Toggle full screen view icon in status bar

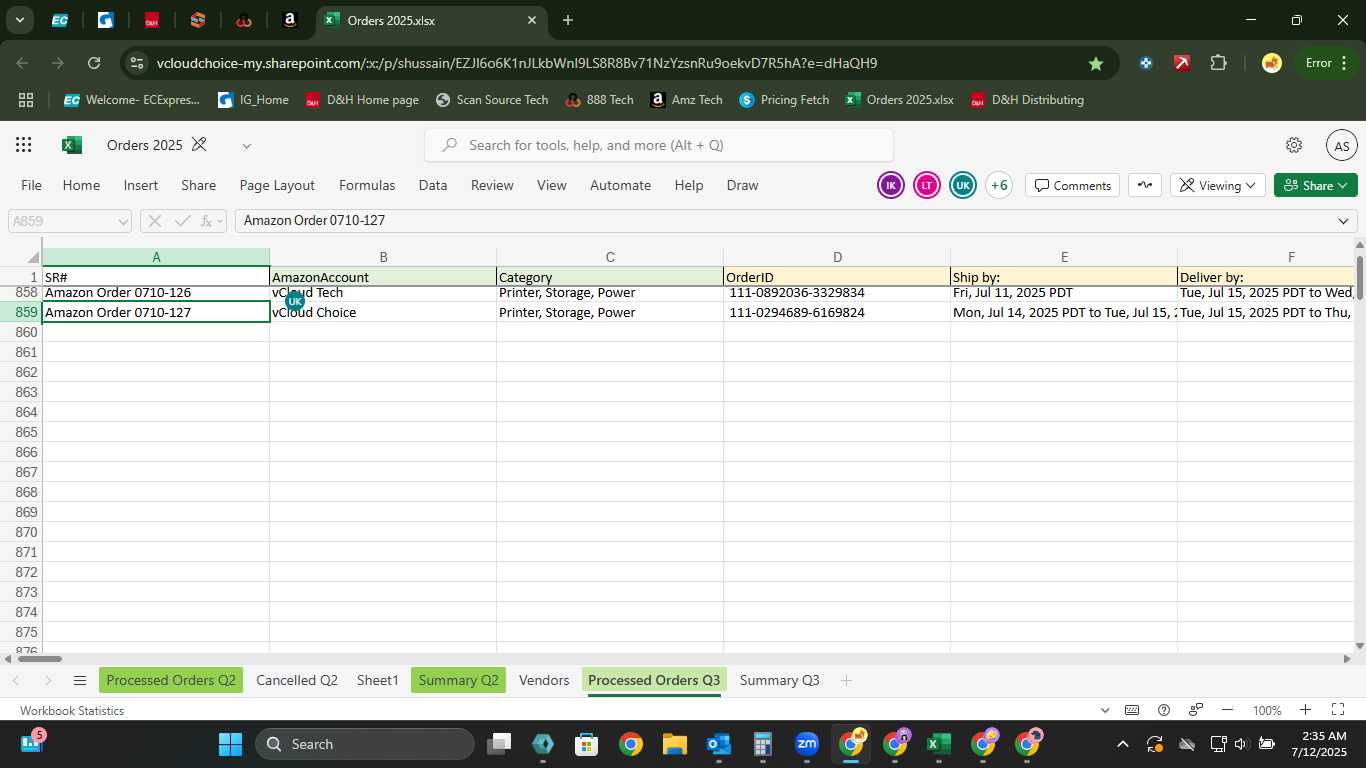1338,710
